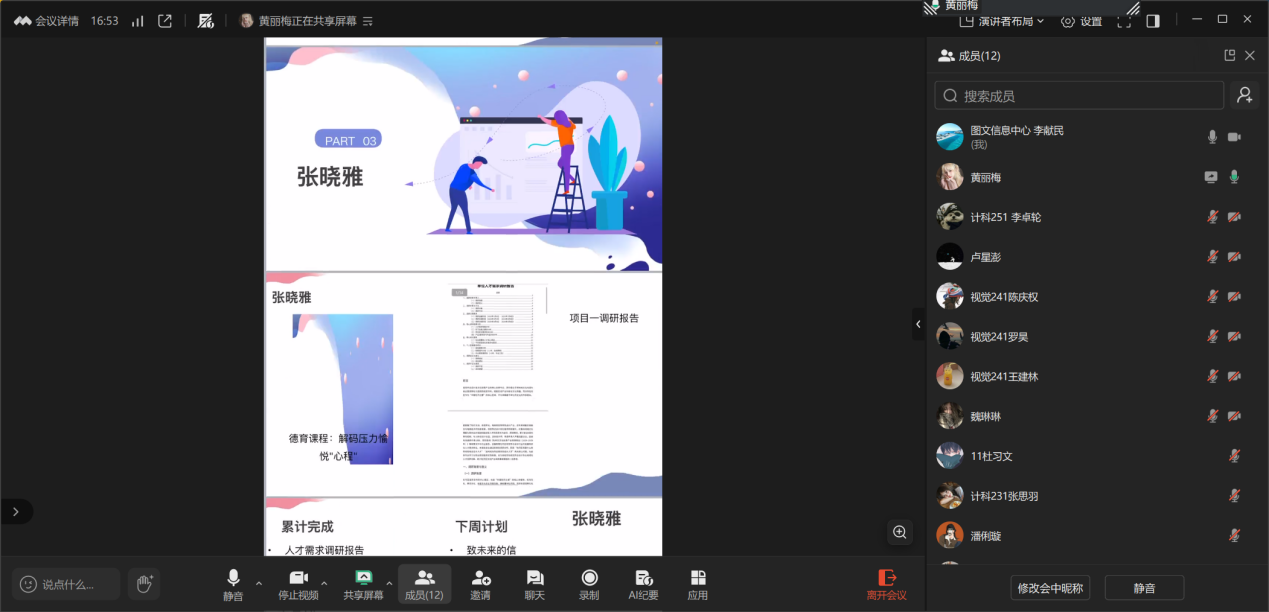Open the 演讲者布局 layout dropdown

tap(1002, 21)
